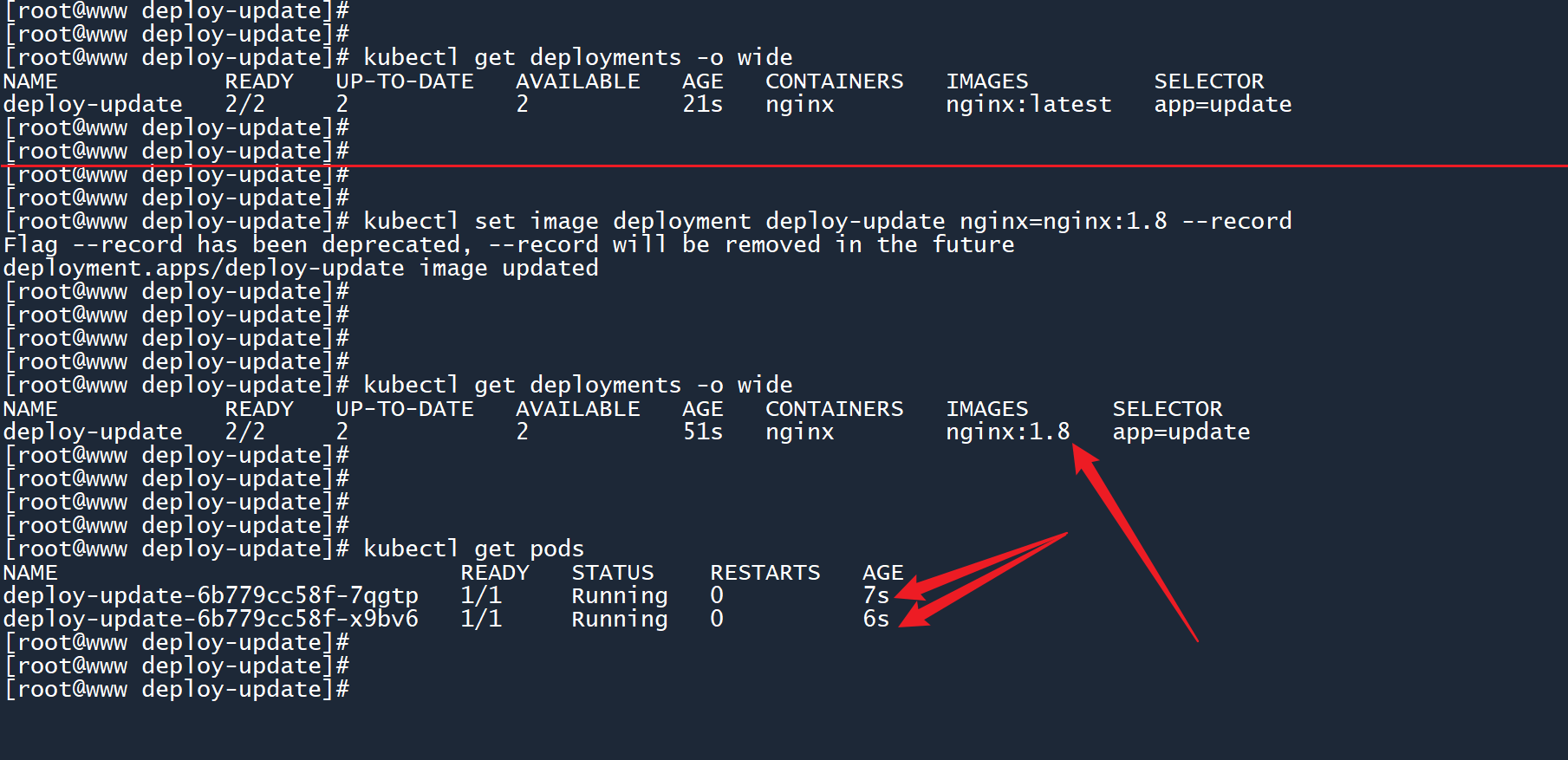Click the 'image updated' confirmation message

[509, 269]
